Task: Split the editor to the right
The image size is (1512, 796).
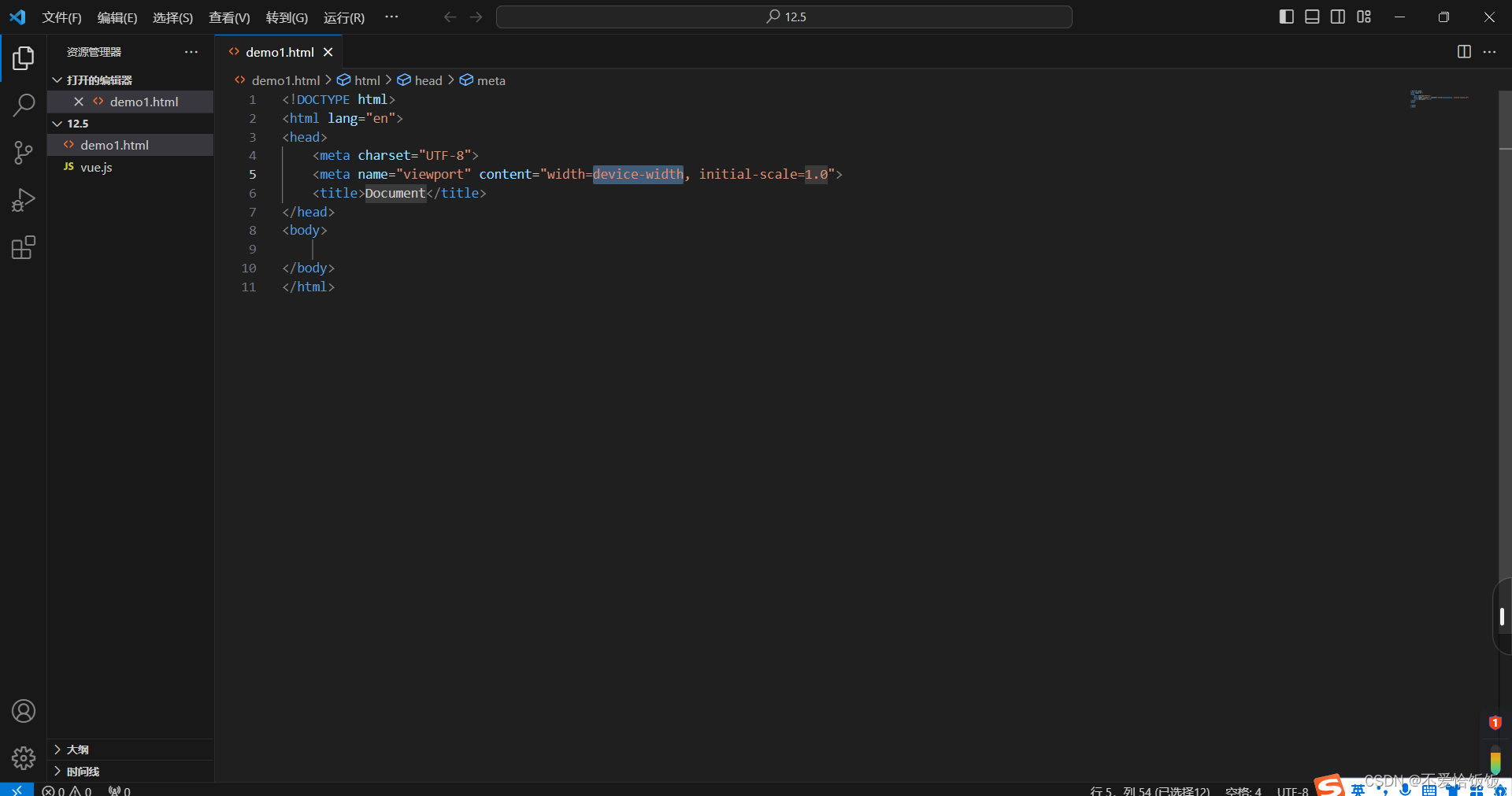Action: pyautogui.click(x=1464, y=52)
